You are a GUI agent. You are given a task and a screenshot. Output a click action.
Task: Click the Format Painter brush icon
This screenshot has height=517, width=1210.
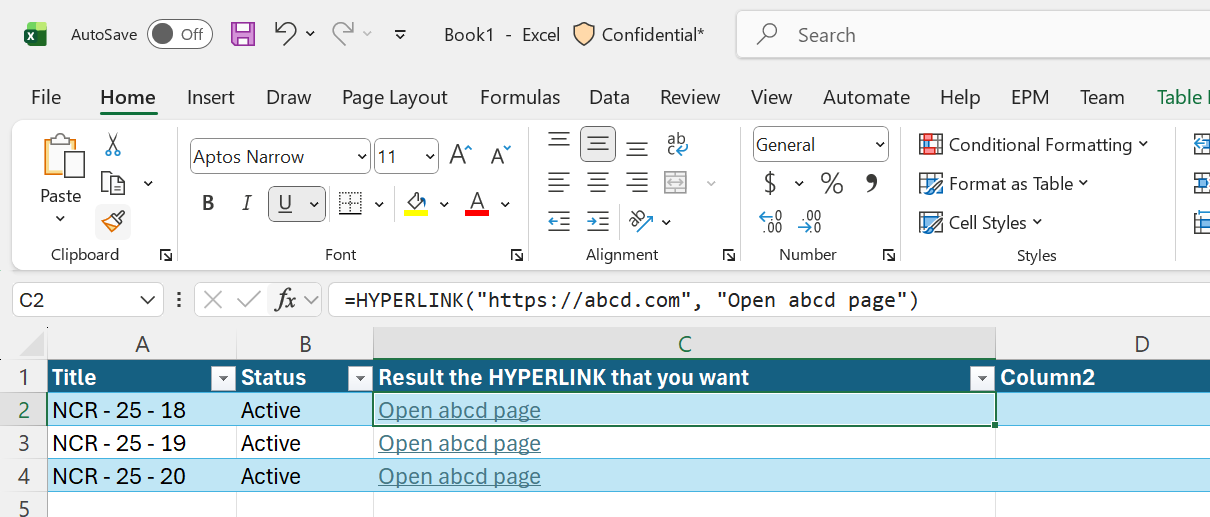pyautogui.click(x=113, y=221)
